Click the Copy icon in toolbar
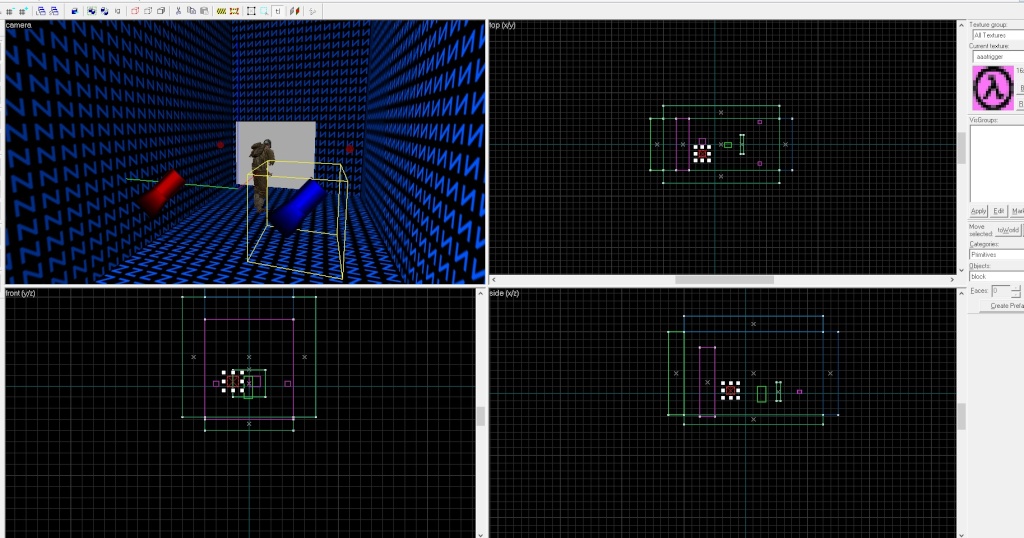The image size is (1024, 538). tap(191, 11)
